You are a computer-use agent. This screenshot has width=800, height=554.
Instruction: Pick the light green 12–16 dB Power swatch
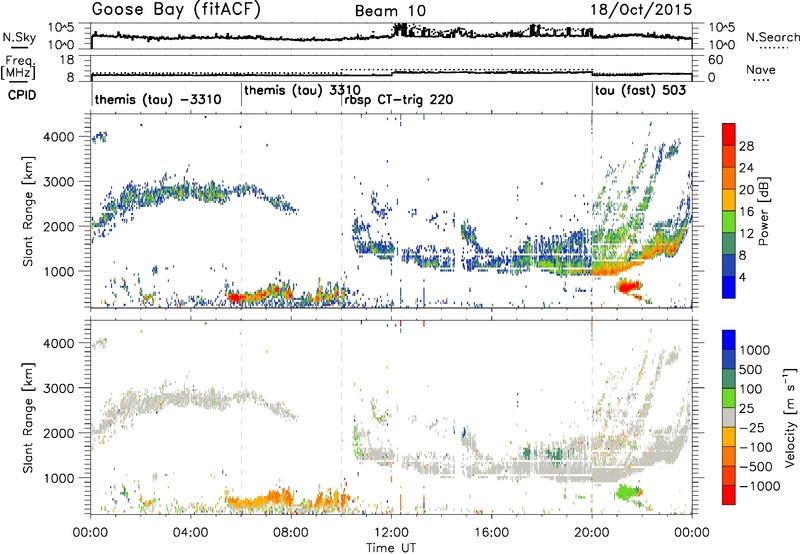[x=729, y=222]
